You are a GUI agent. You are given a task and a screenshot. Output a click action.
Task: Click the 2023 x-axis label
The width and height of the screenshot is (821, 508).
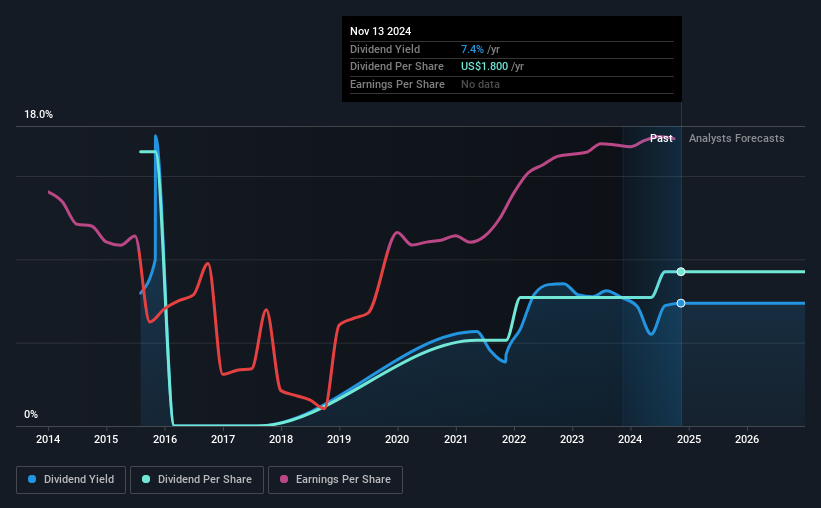point(572,439)
